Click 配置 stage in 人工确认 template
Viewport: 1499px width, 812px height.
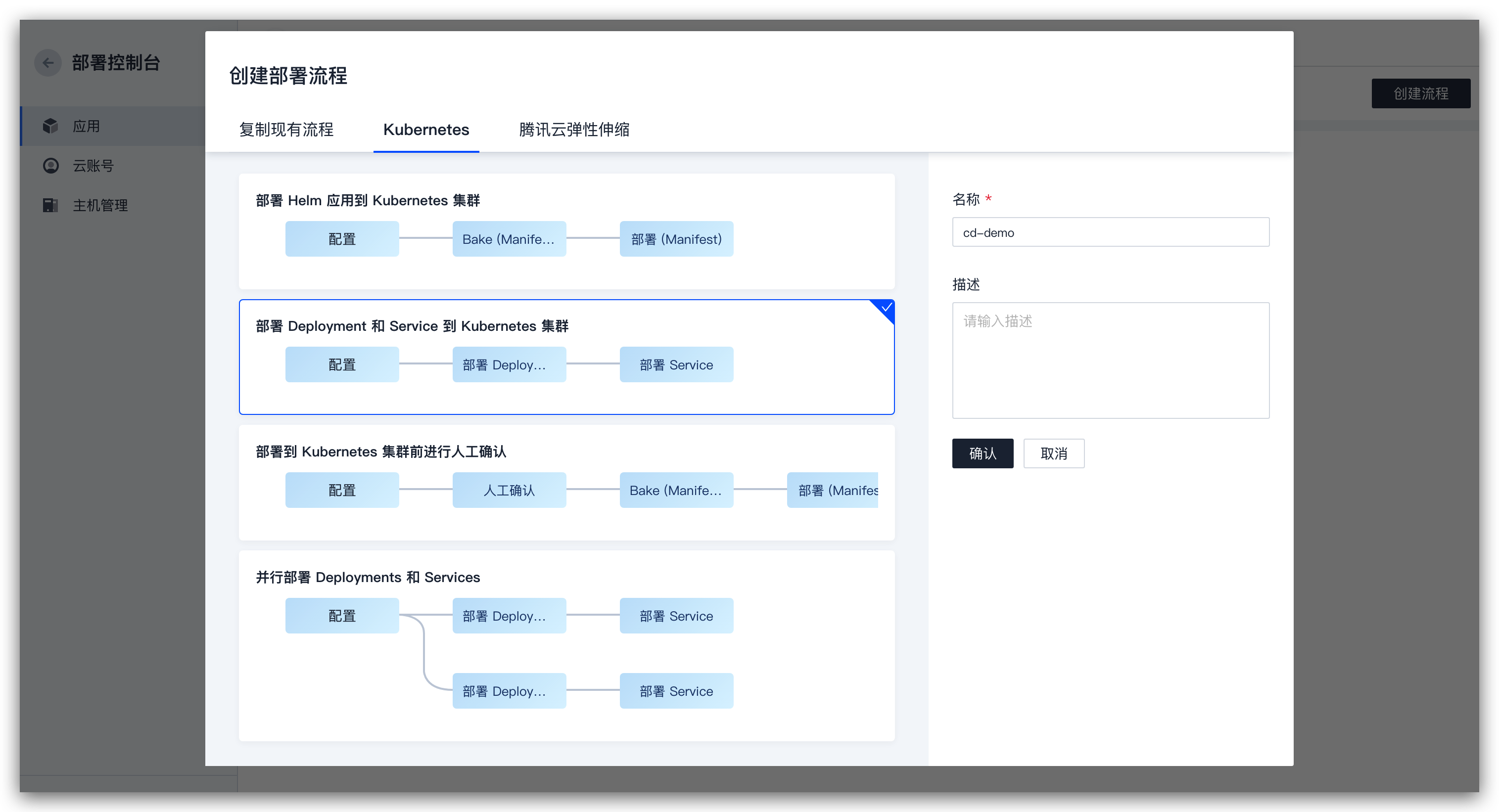[x=341, y=490]
